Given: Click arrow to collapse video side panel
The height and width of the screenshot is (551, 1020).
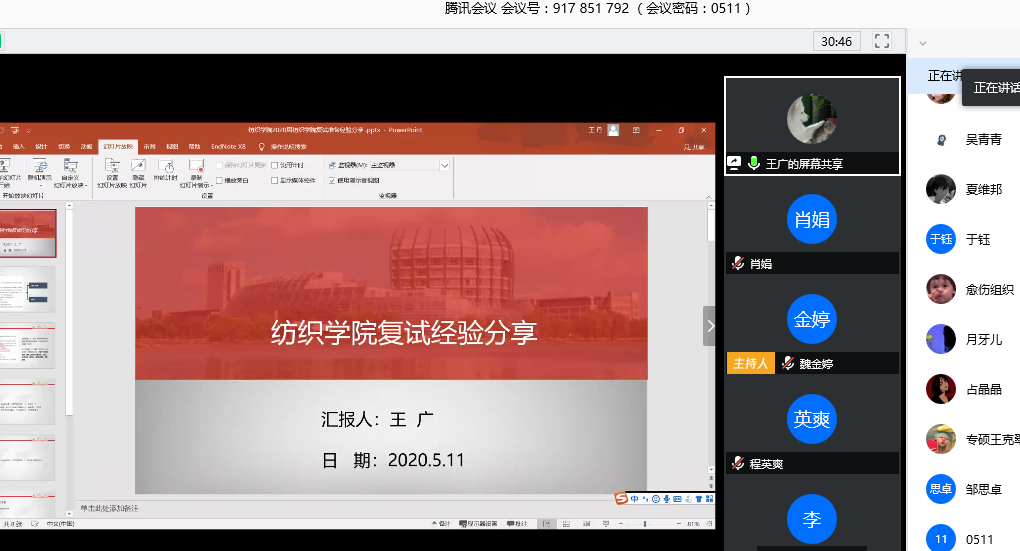Looking at the screenshot, I should 710,326.
